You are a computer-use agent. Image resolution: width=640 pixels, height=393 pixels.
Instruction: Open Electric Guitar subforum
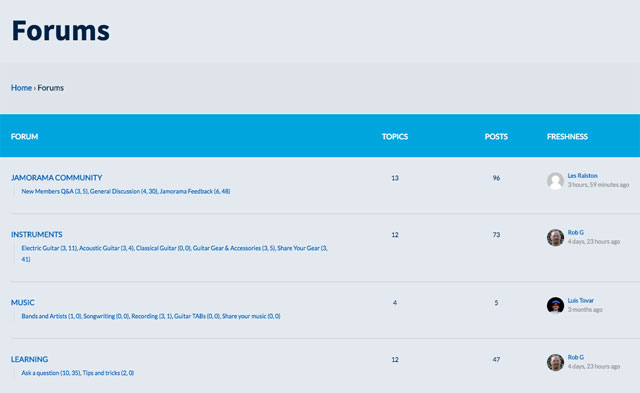[49, 248]
